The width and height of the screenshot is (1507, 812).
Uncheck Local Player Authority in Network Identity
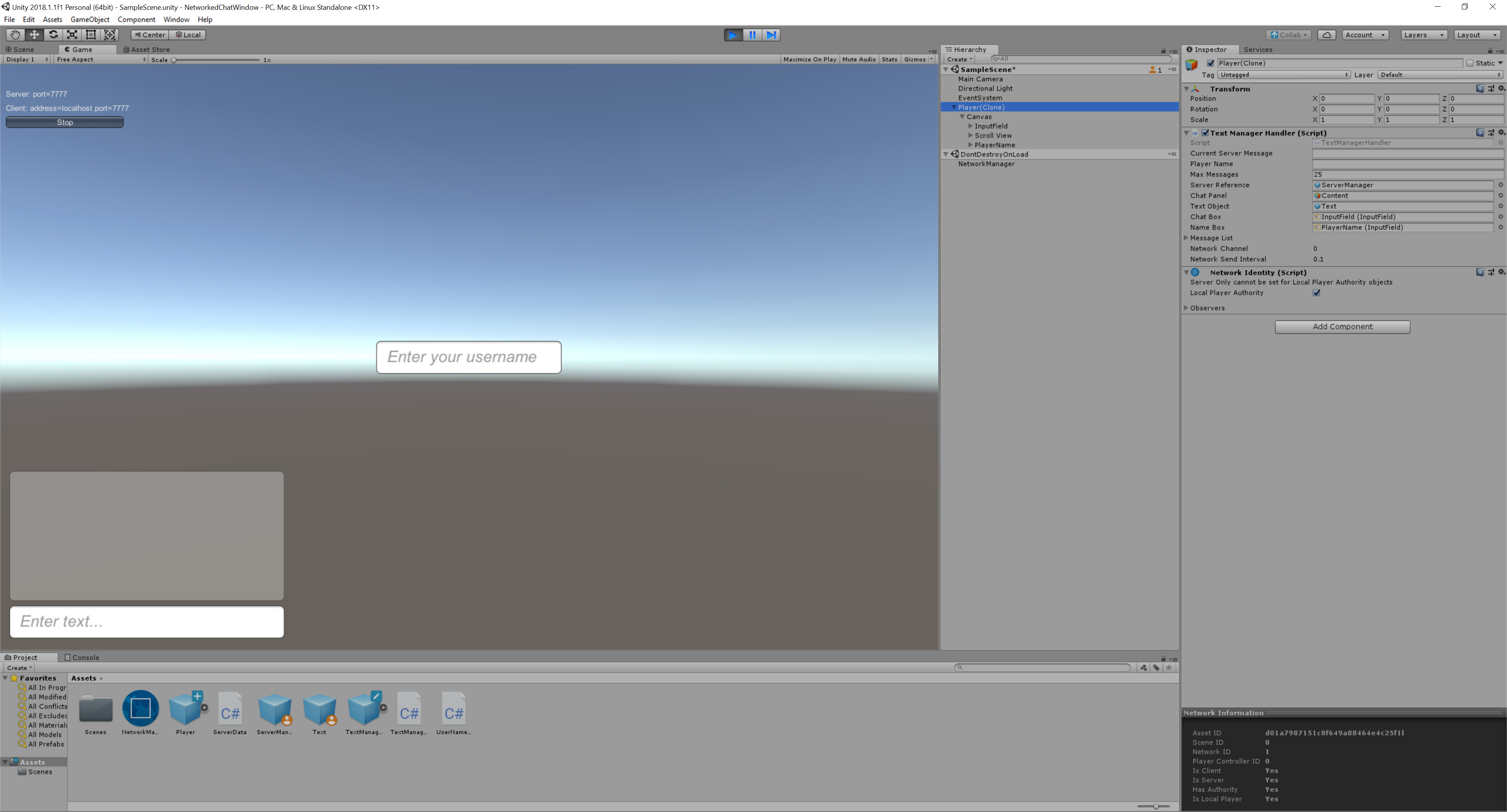click(x=1316, y=292)
